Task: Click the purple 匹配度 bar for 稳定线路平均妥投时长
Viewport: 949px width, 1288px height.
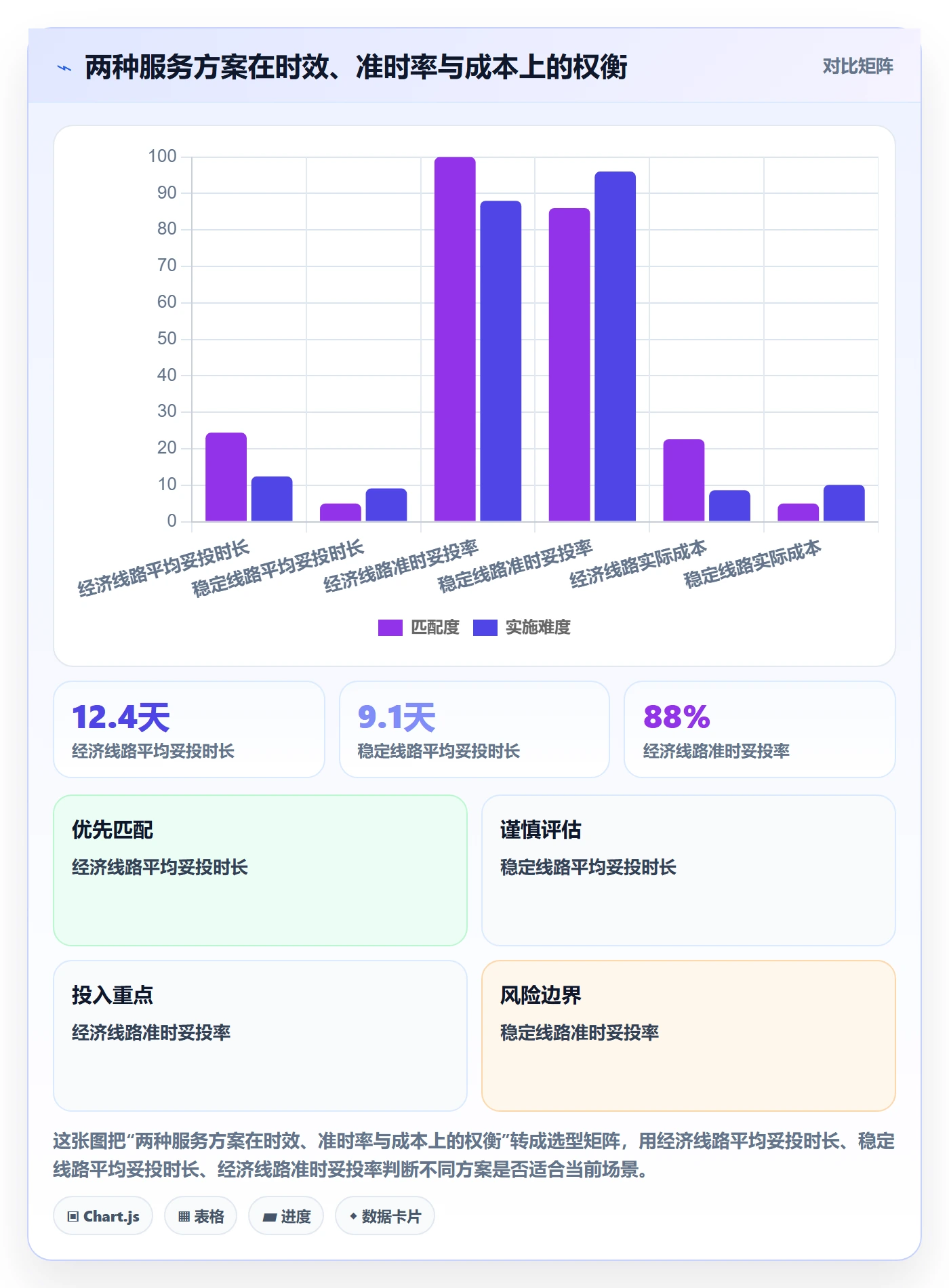Action: 340,512
